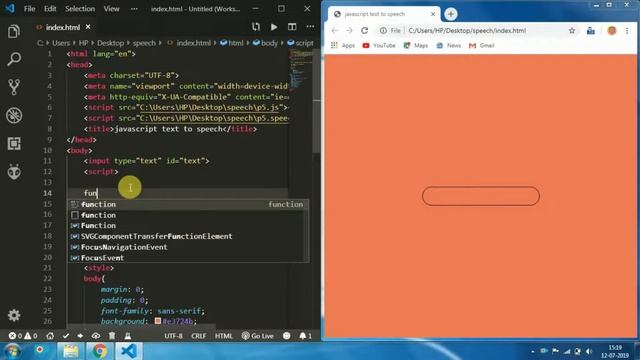
Task: Click the 'Desktop' breadcrumb
Action: 110,43
